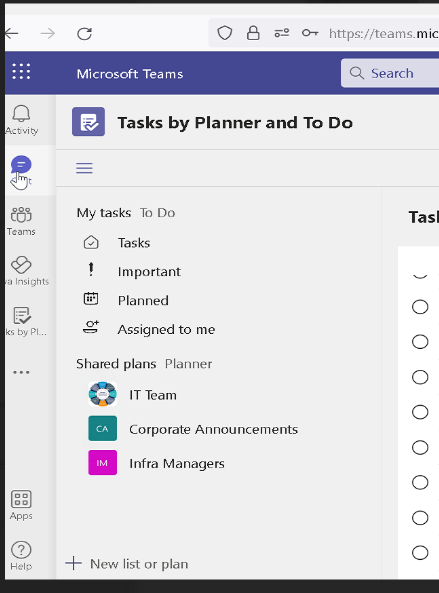The width and height of the screenshot is (439, 593).
Task: Select Assigned to me list
Action: tap(166, 329)
